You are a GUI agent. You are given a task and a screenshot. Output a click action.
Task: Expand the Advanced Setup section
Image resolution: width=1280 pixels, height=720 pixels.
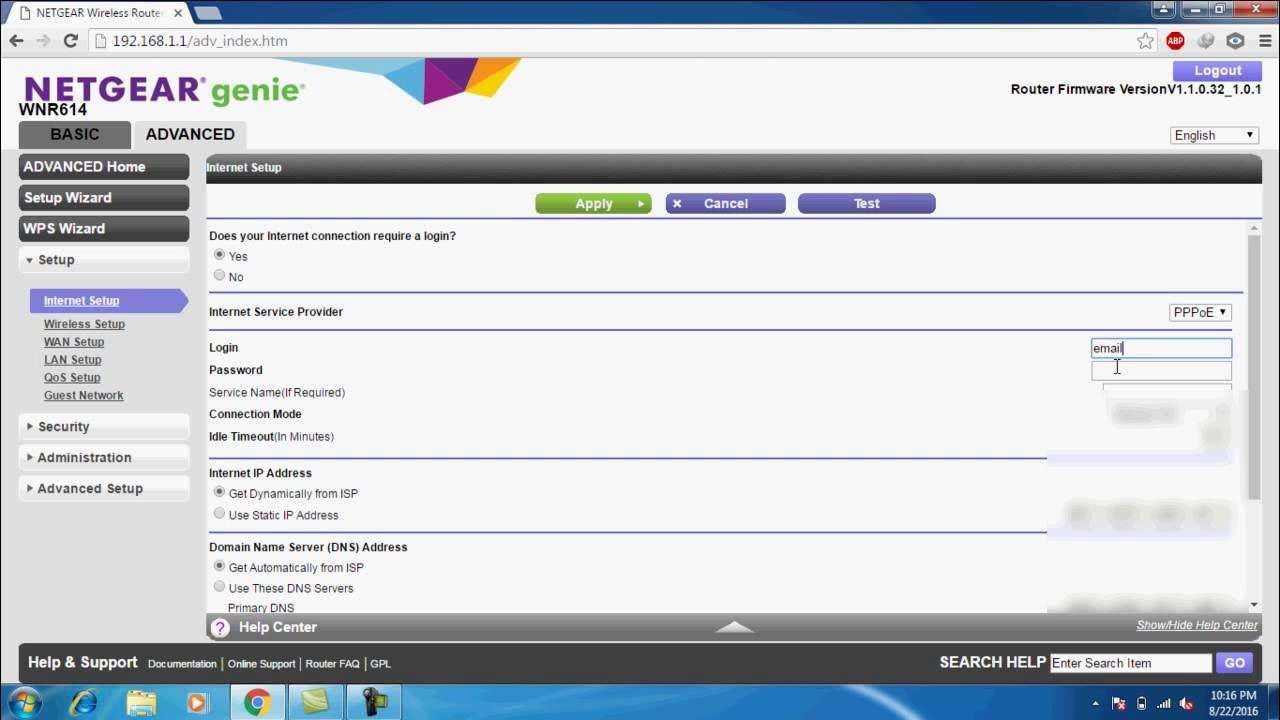tap(104, 489)
